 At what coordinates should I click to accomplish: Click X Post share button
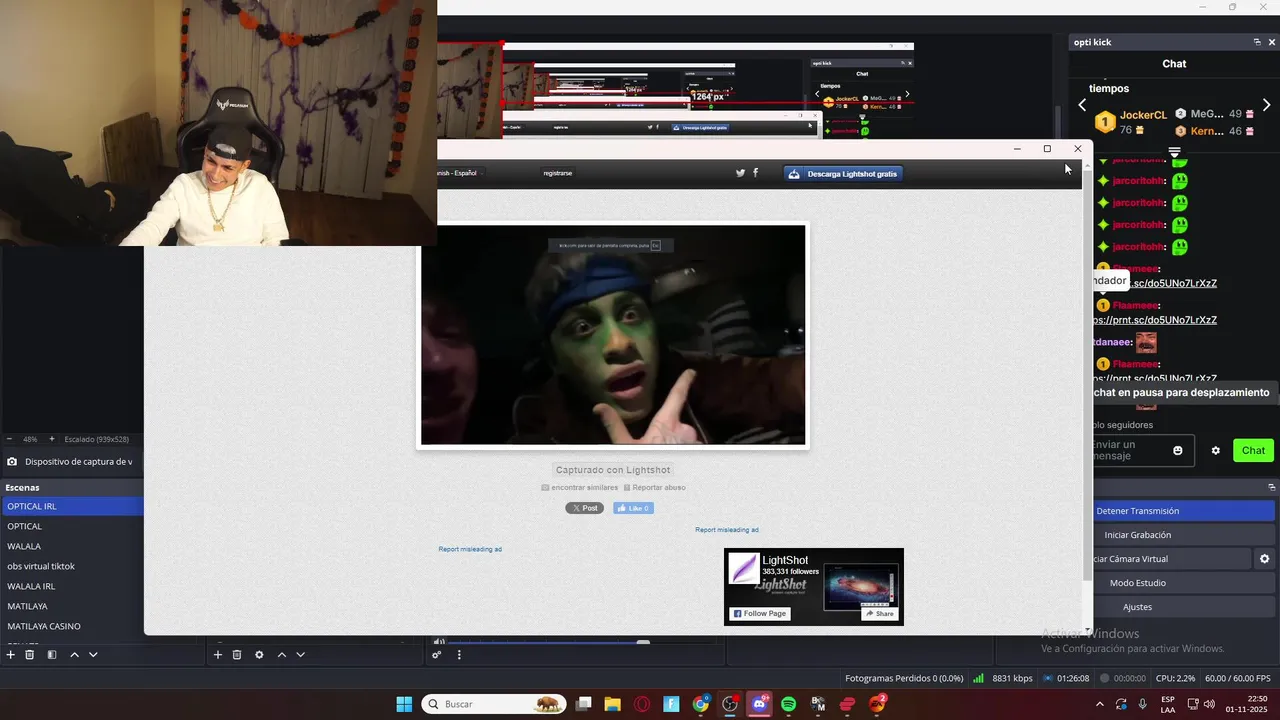(x=585, y=508)
